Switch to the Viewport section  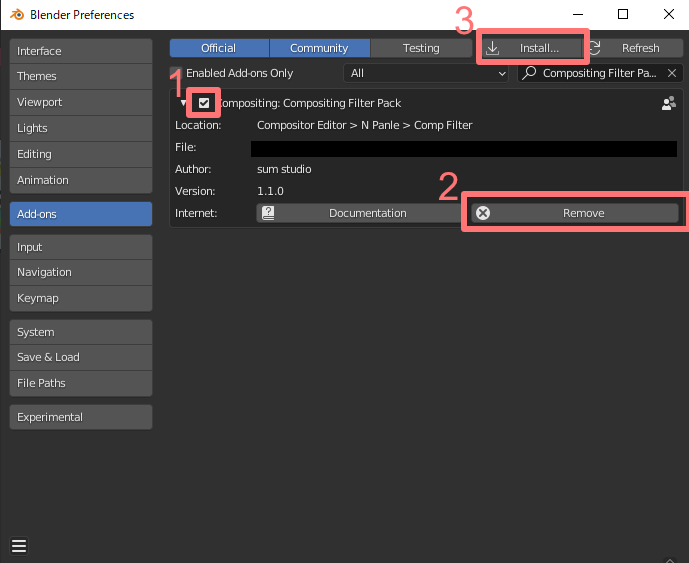pyautogui.click(x=81, y=102)
